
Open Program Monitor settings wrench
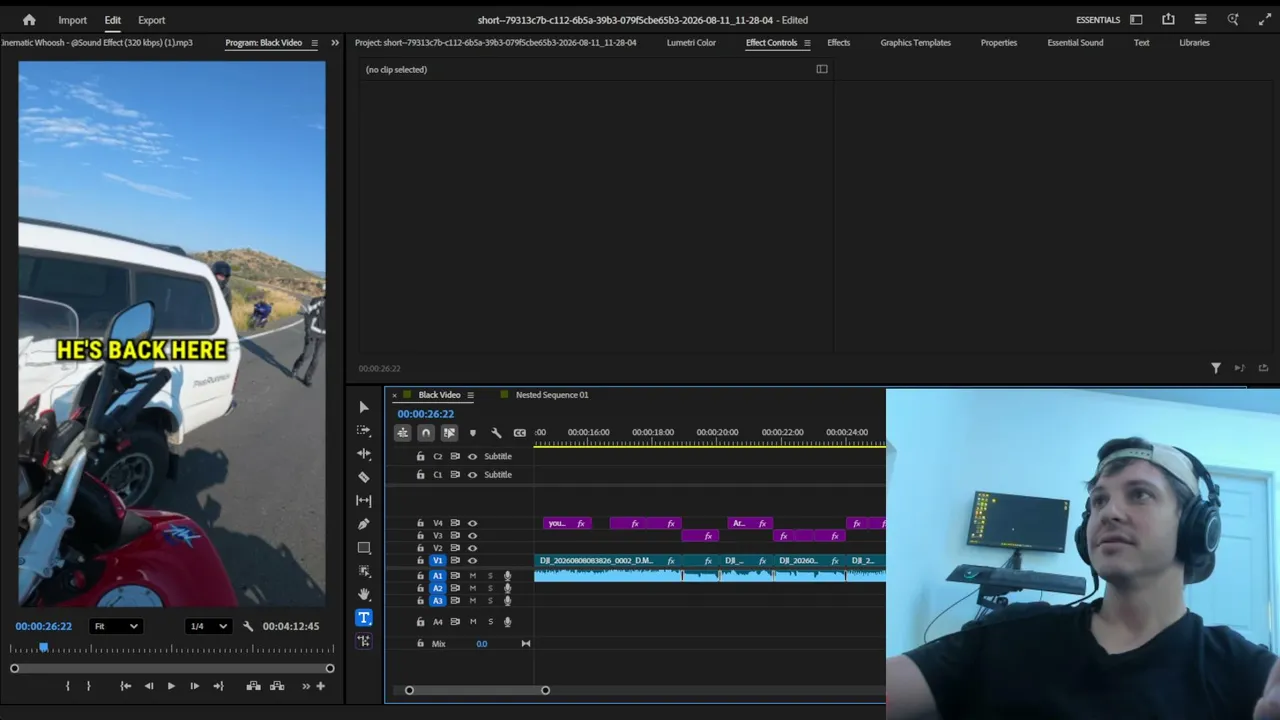click(248, 627)
